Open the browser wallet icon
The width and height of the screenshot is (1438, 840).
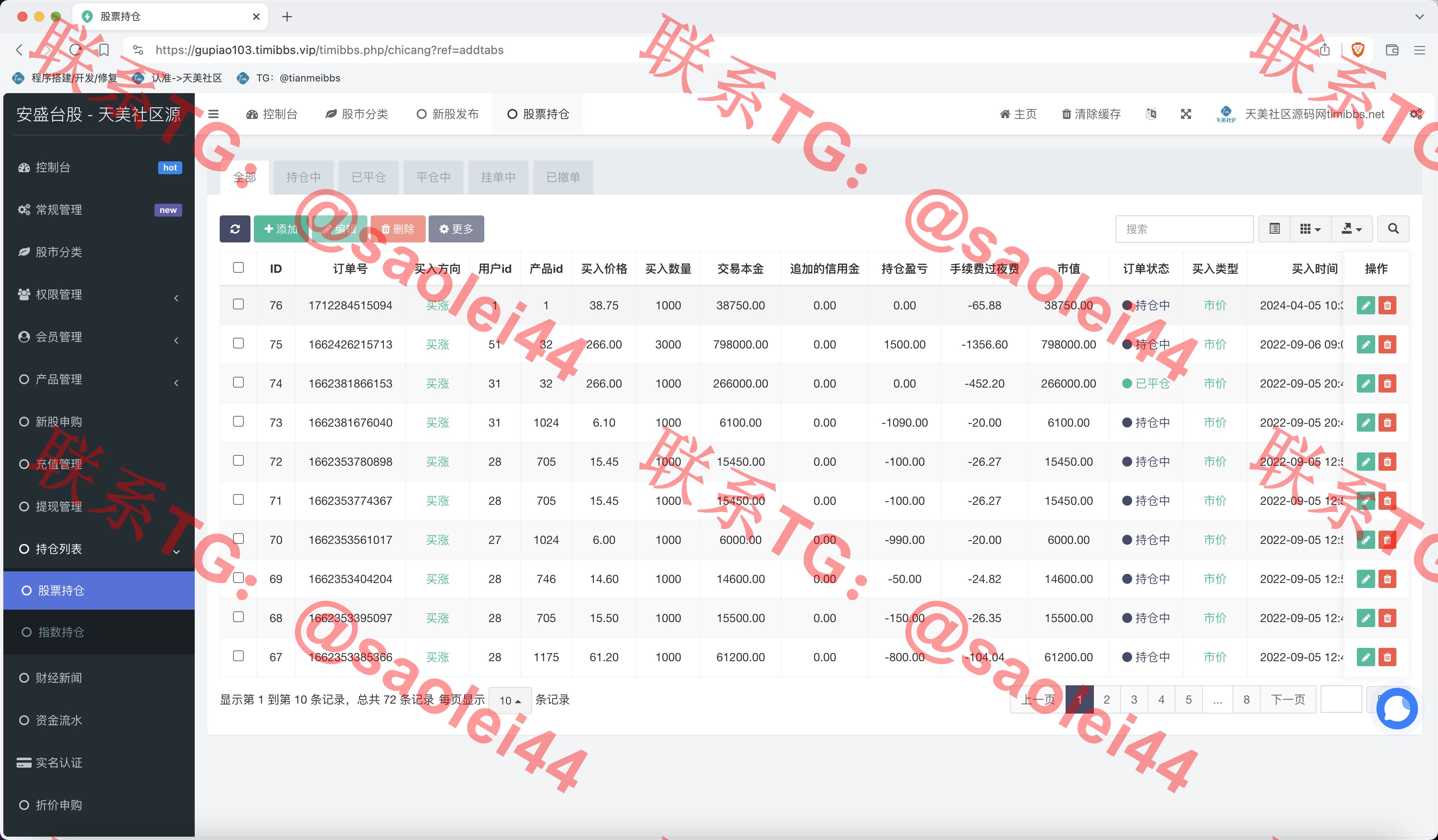click(1392, 49)
